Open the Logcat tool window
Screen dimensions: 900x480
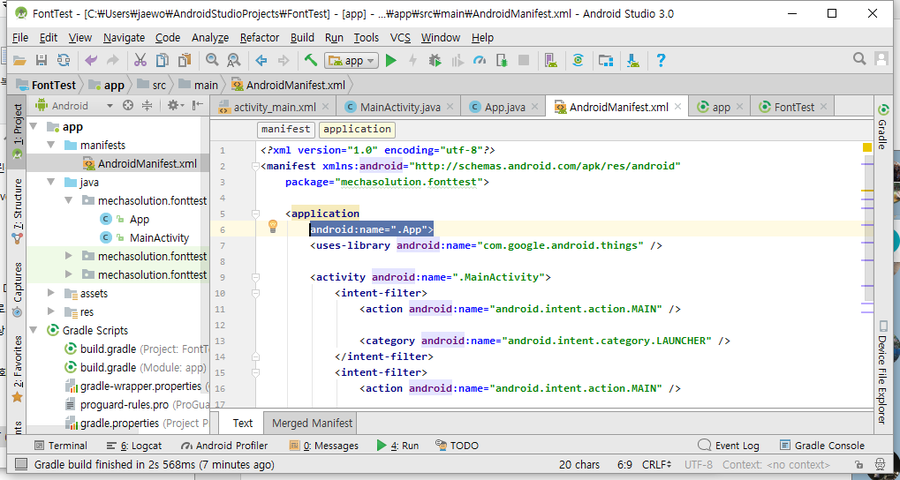click(134, 446)
